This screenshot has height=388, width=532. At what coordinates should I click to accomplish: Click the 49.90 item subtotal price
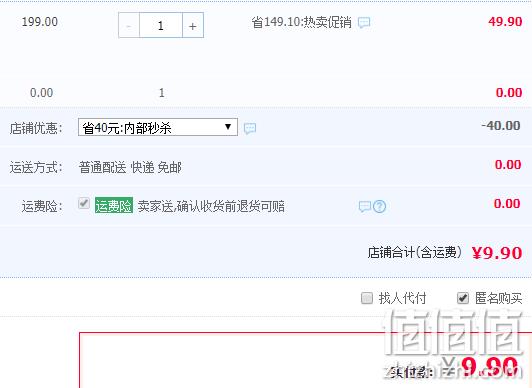click(x=505, y=22)
